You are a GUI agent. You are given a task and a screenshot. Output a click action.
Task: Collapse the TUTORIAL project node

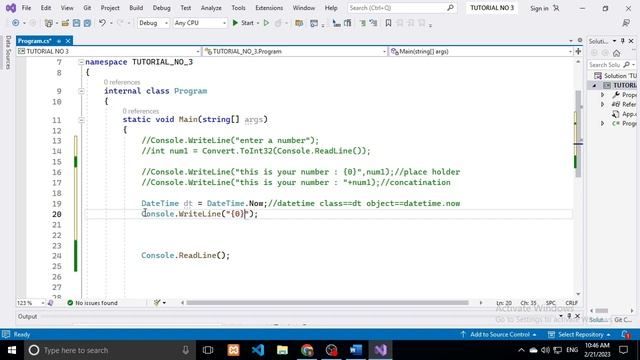click(595, 85)
